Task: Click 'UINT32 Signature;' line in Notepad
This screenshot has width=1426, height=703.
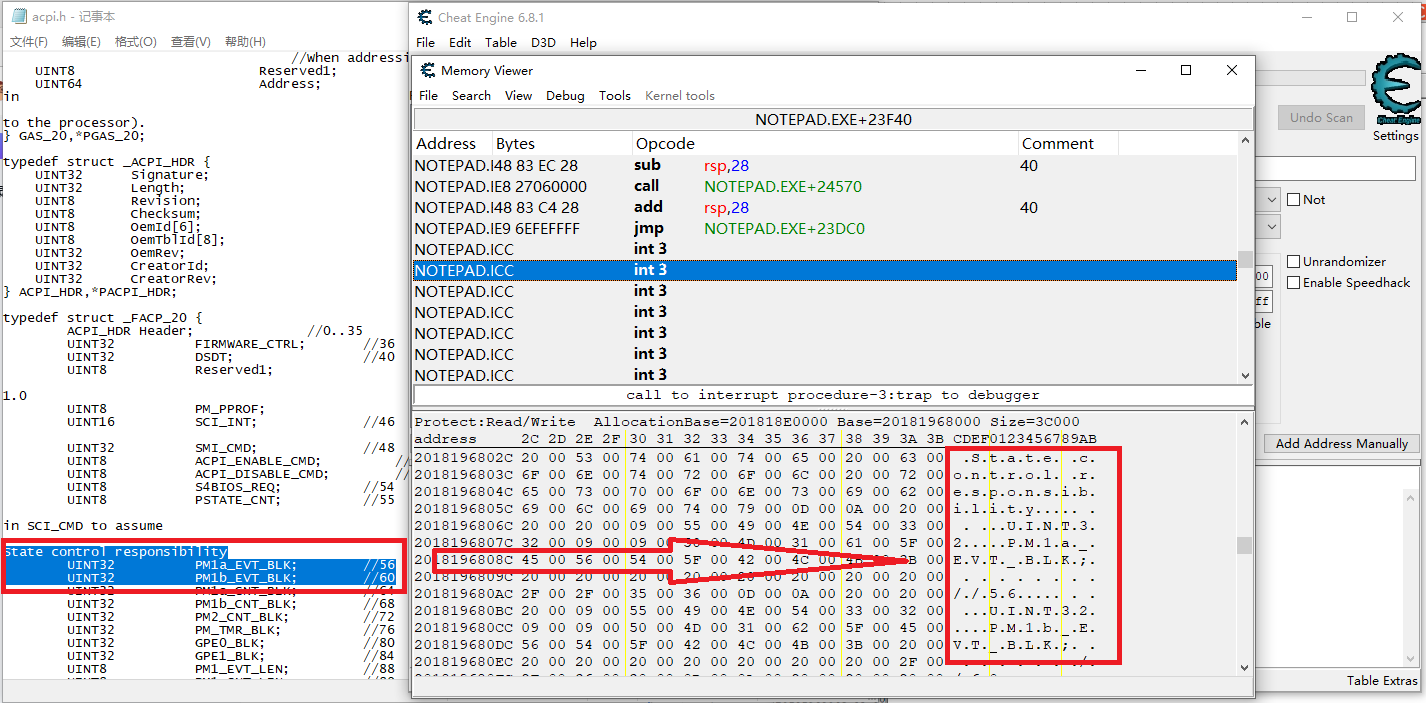Action: point(122,174)
